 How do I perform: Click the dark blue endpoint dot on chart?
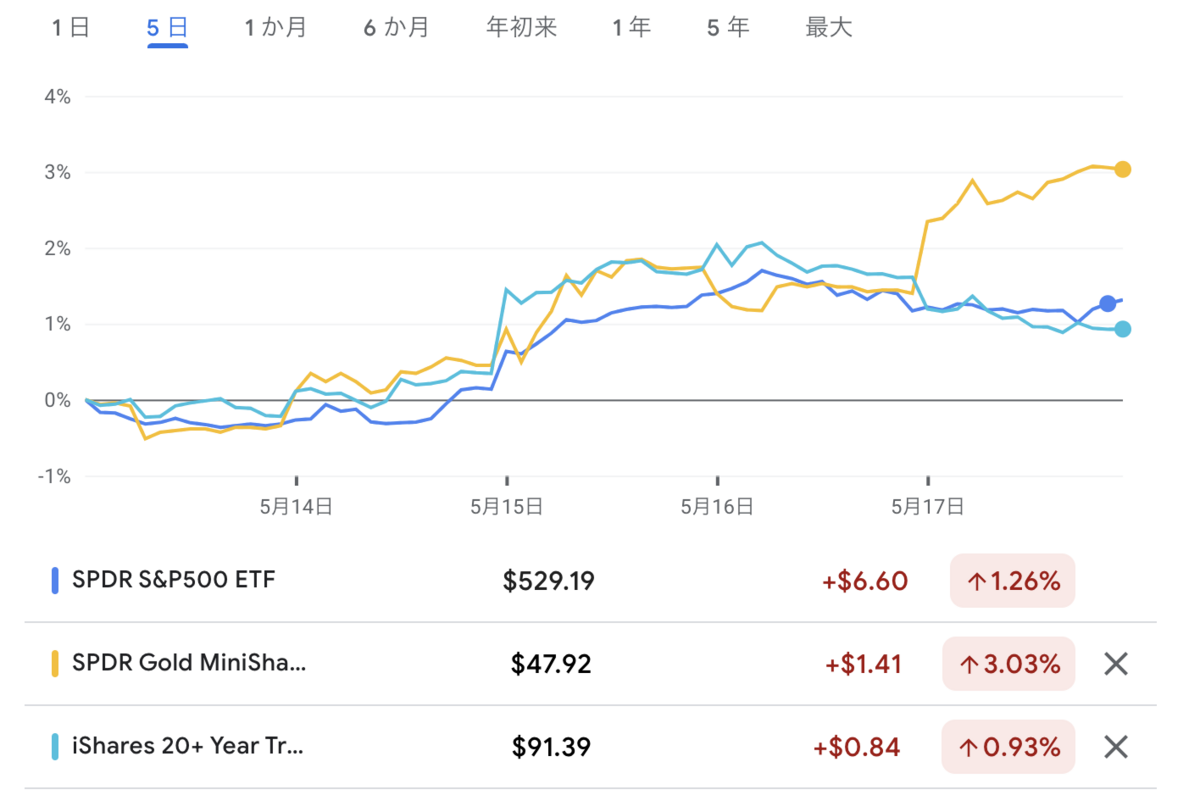click(x=1107, y=304)
